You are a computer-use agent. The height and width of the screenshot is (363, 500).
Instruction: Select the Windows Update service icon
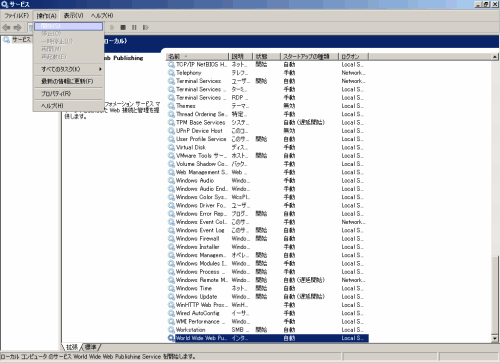(171, 297)
